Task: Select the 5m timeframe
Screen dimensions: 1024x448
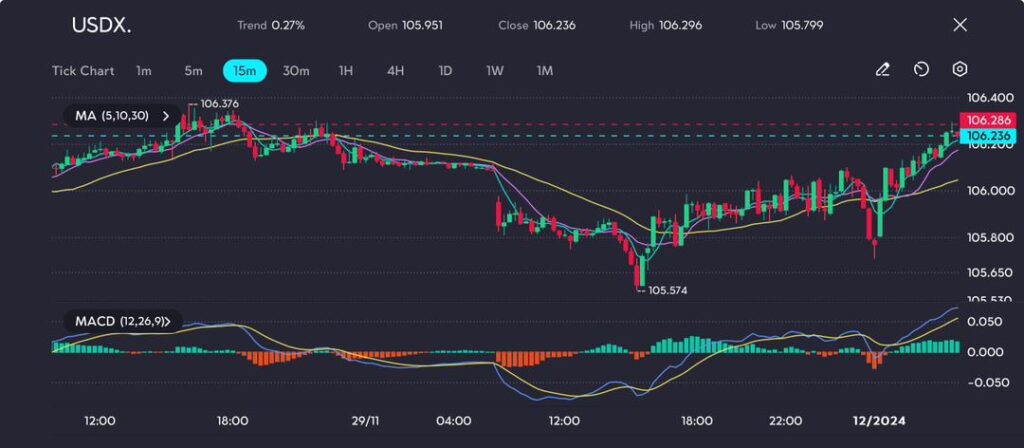Action: pyautogui.click(x=193, y=71)
